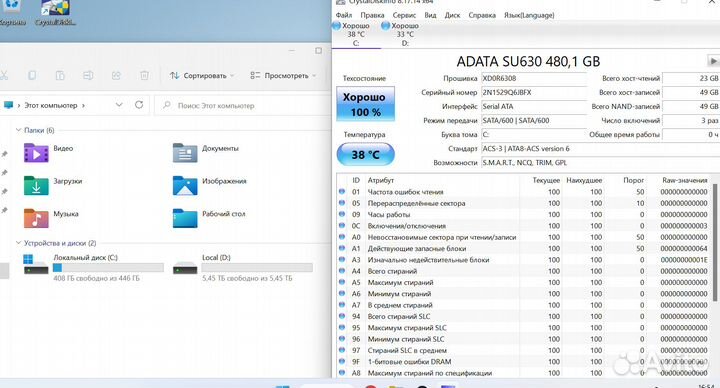
Task: Open Локальный диск (C:) drive
Action: pos(94,267)
